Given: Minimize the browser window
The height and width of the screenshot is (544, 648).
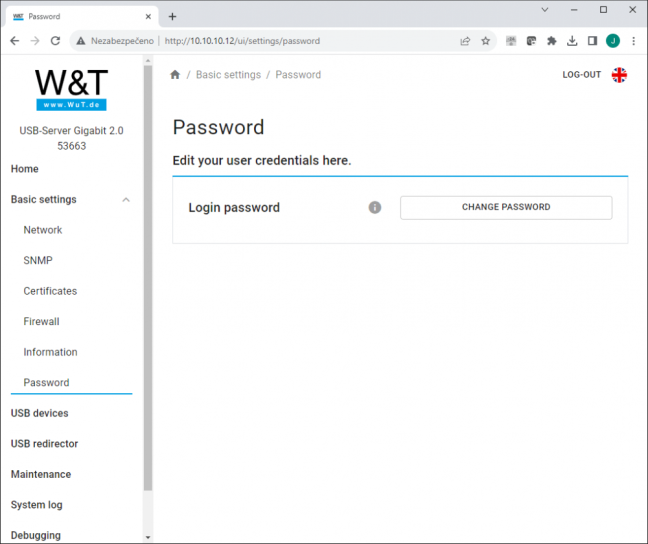Looking at the screenshot, I should tap(574, 10).
